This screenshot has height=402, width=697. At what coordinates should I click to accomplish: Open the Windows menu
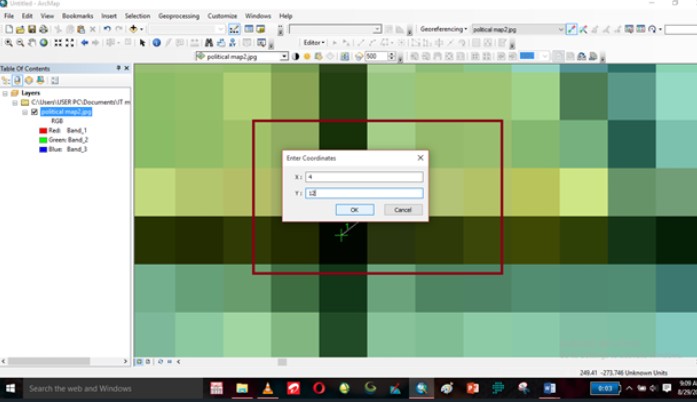click(258, 16)
